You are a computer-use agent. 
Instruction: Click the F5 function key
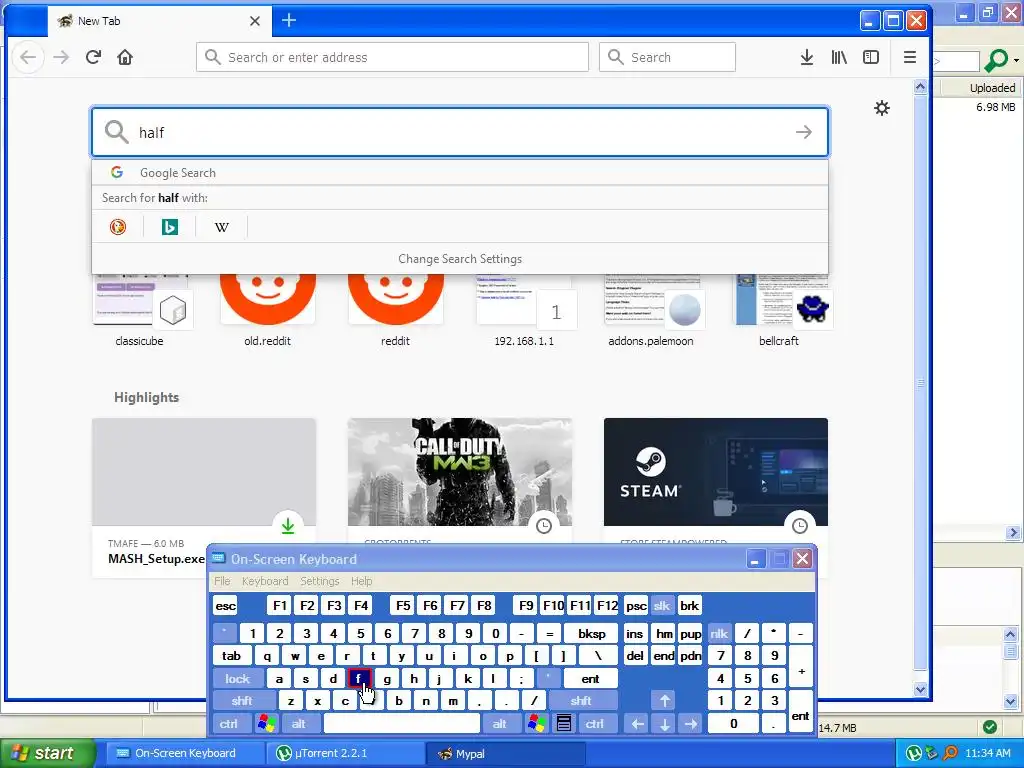[403, 605]
